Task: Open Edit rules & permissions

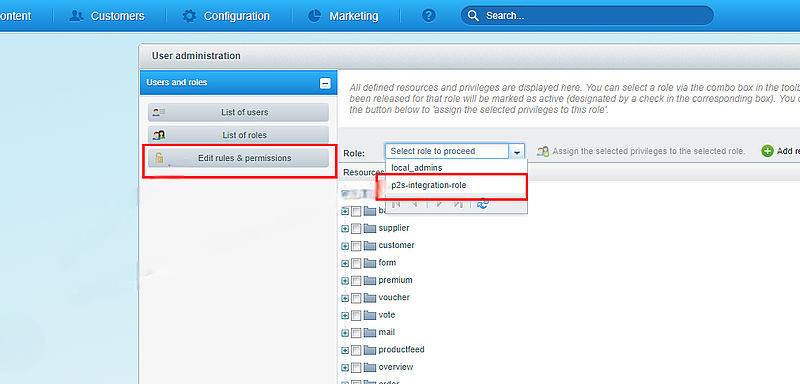Action: click(238, 158)
